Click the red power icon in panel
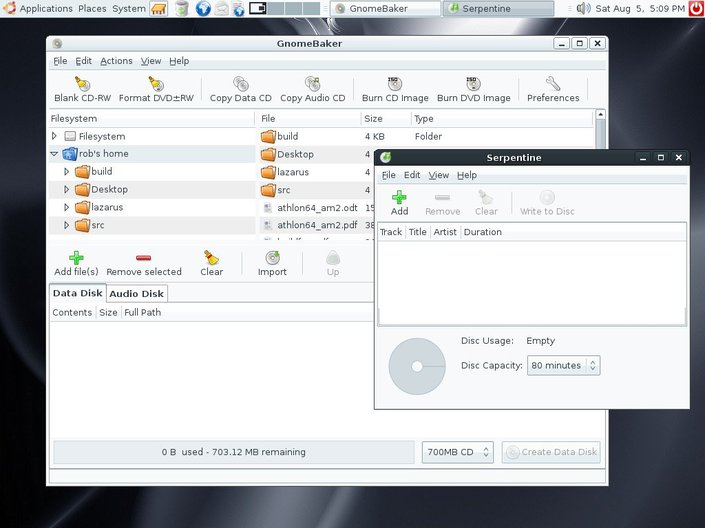Viewport: 705px width, 528px height. point(696,8)
